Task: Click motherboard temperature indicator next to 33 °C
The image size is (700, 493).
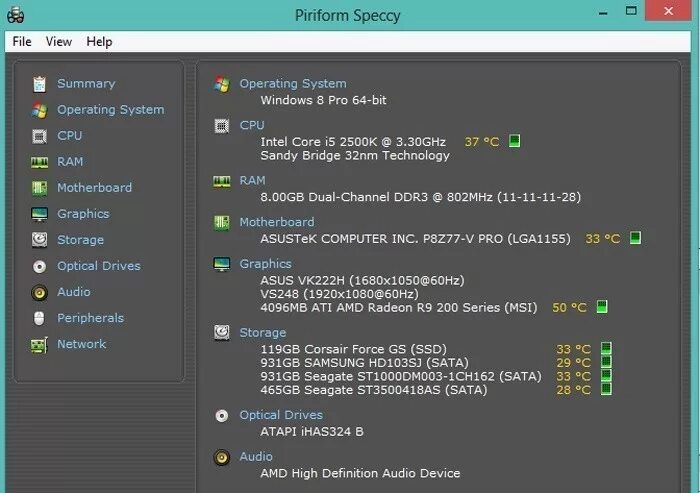Action: [635, 238]
